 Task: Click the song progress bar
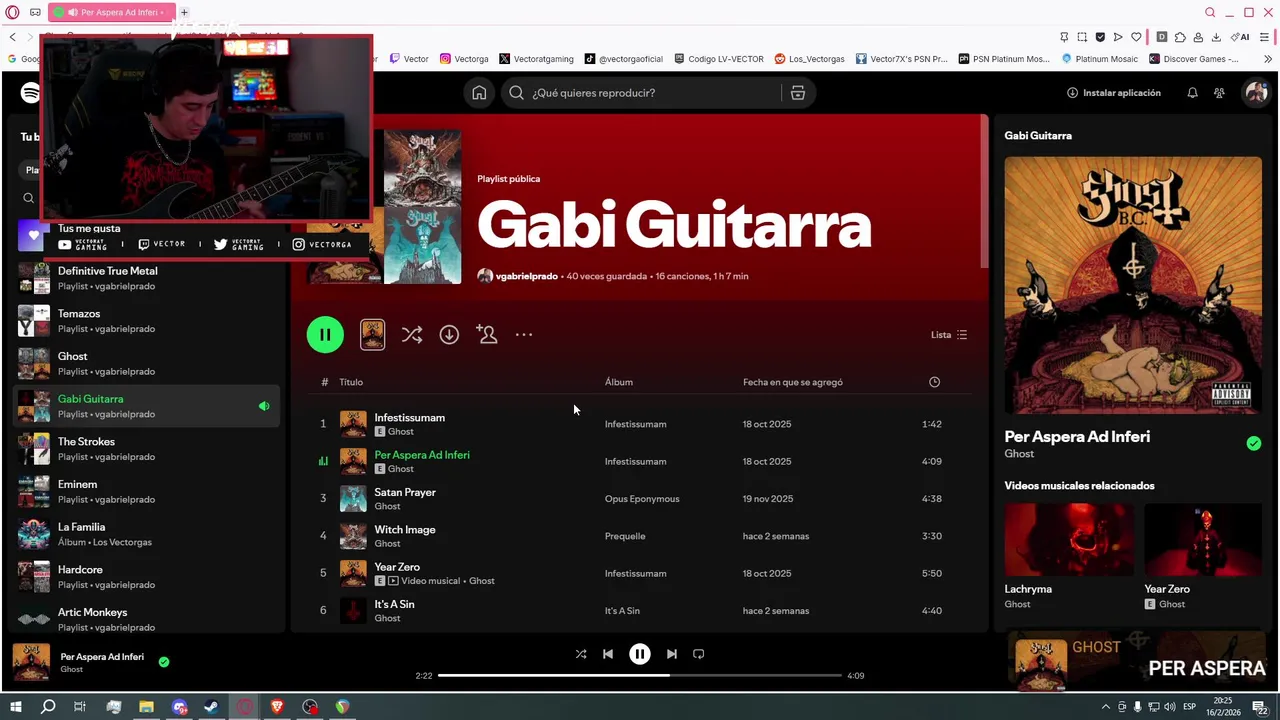tap(640, 676)
